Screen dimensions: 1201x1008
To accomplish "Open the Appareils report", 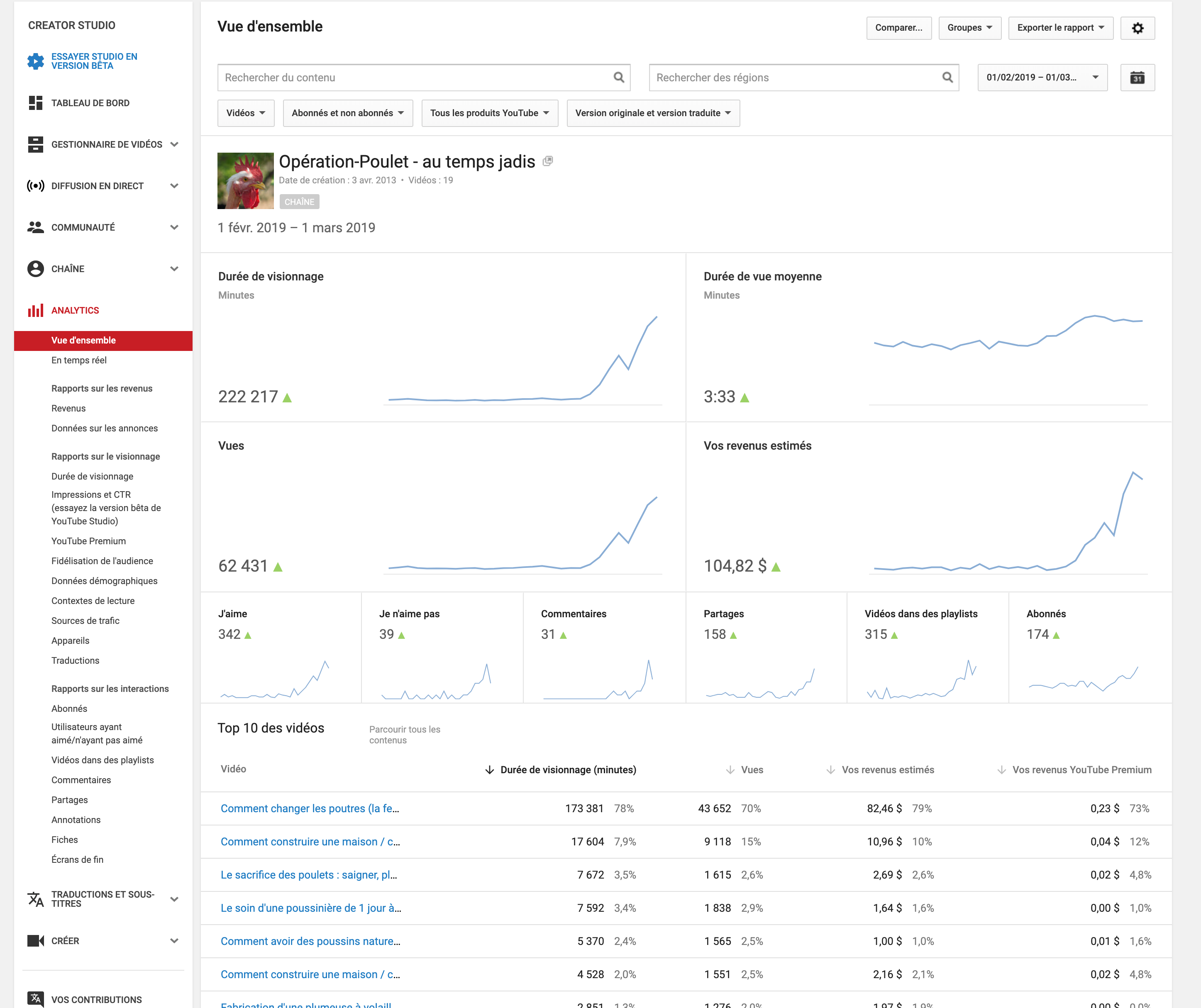I will pyautogui.click(x=71, y=640).
